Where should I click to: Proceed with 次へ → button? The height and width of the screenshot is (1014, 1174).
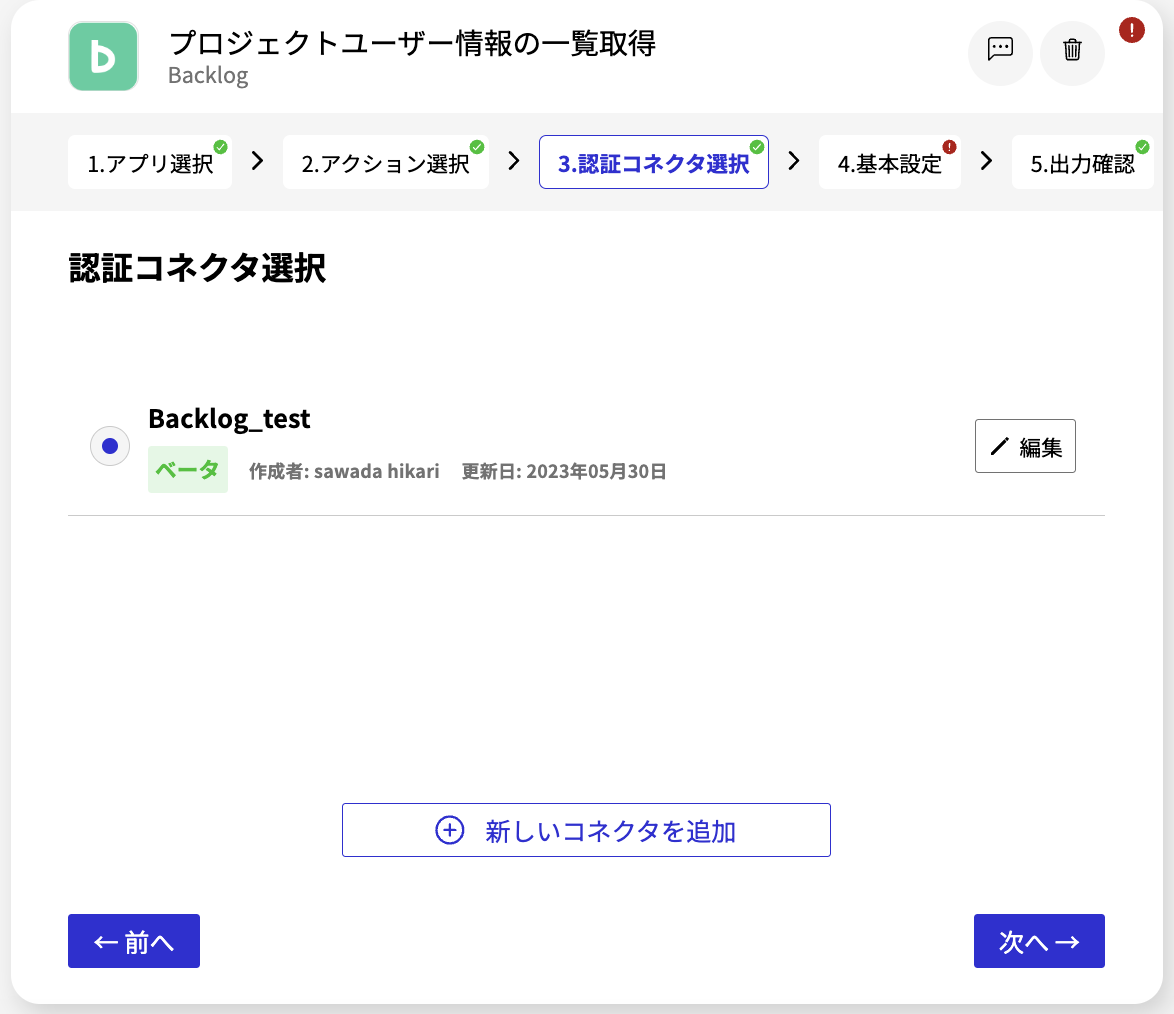point(1039,941)
